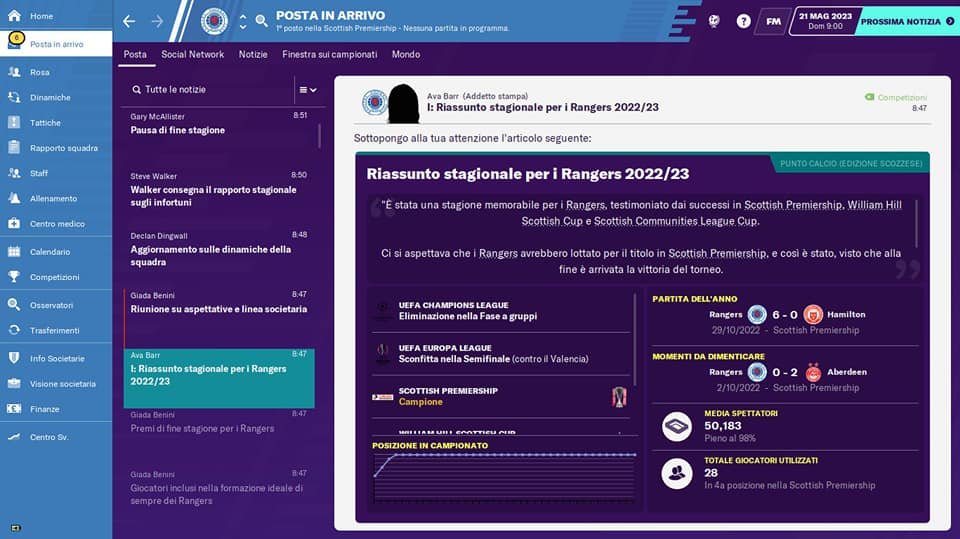
Task: Open the Rosa squad icon
Action: coord(14,72)
